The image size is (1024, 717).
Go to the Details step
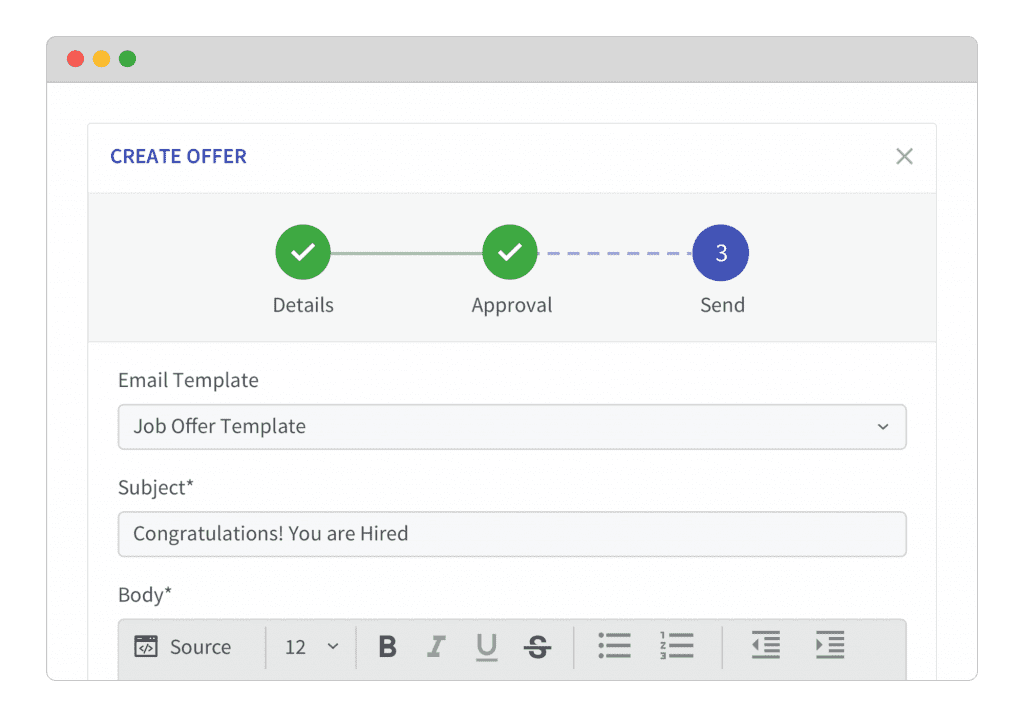coord(303,254)
